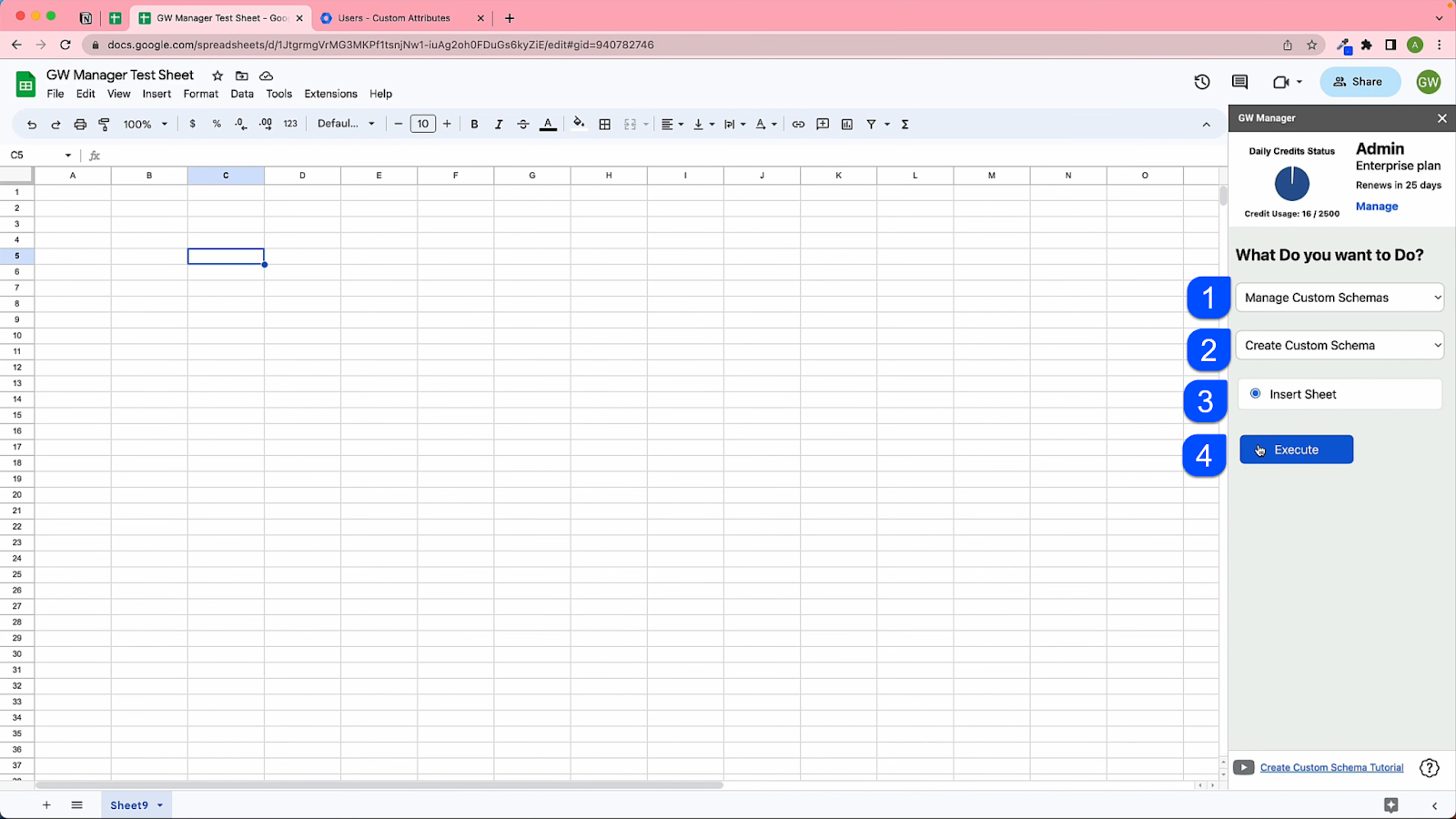The image size is (1456, 819).
Task: Switch to Users - Custom Attributes tab
Action: [x=393, y=18]
